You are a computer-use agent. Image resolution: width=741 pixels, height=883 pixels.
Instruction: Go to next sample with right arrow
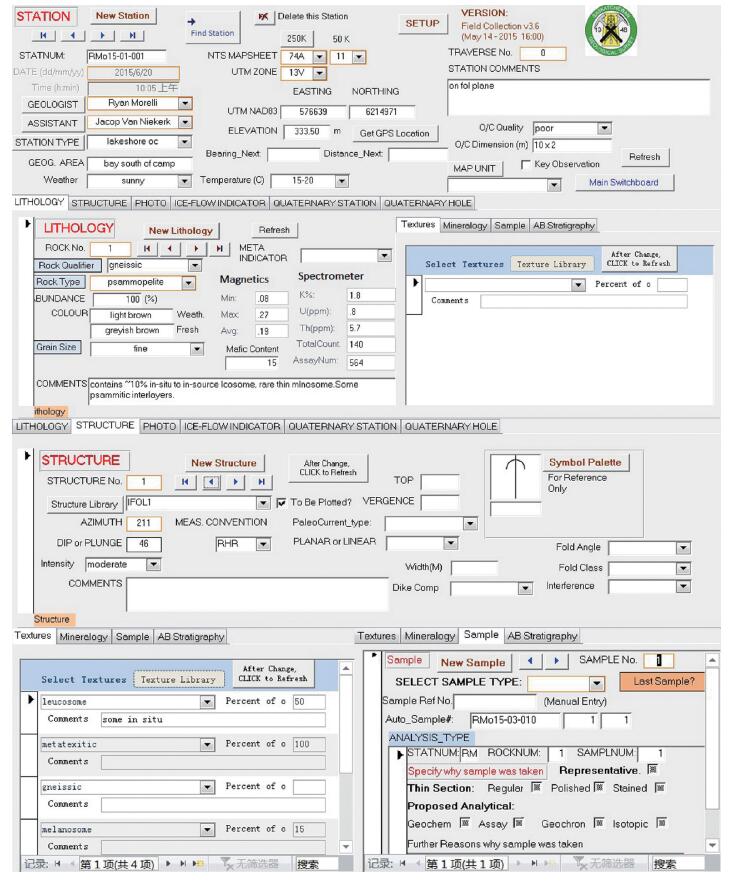point(556,661)
